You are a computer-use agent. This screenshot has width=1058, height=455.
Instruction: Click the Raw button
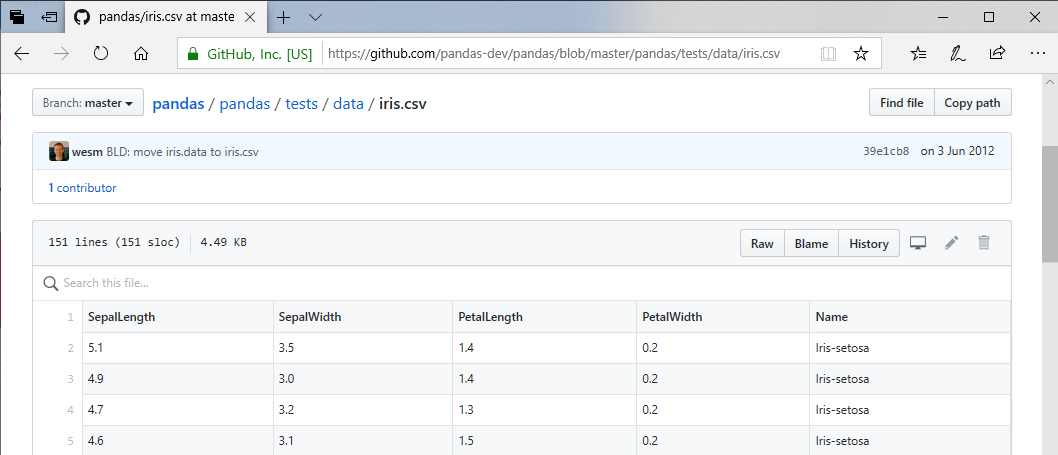[x=762, y=243]
